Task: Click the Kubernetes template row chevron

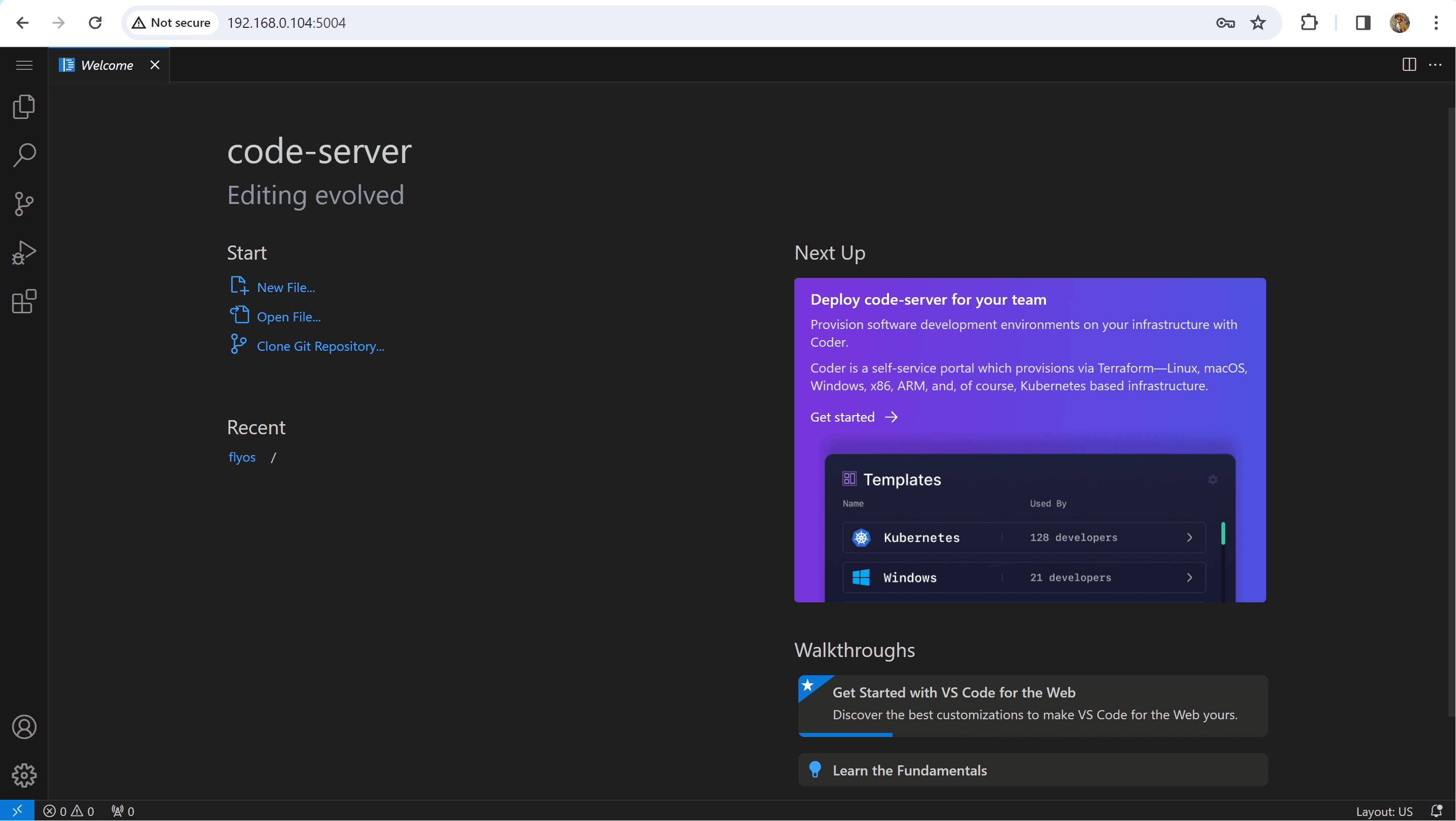Action: [1189, 538]
